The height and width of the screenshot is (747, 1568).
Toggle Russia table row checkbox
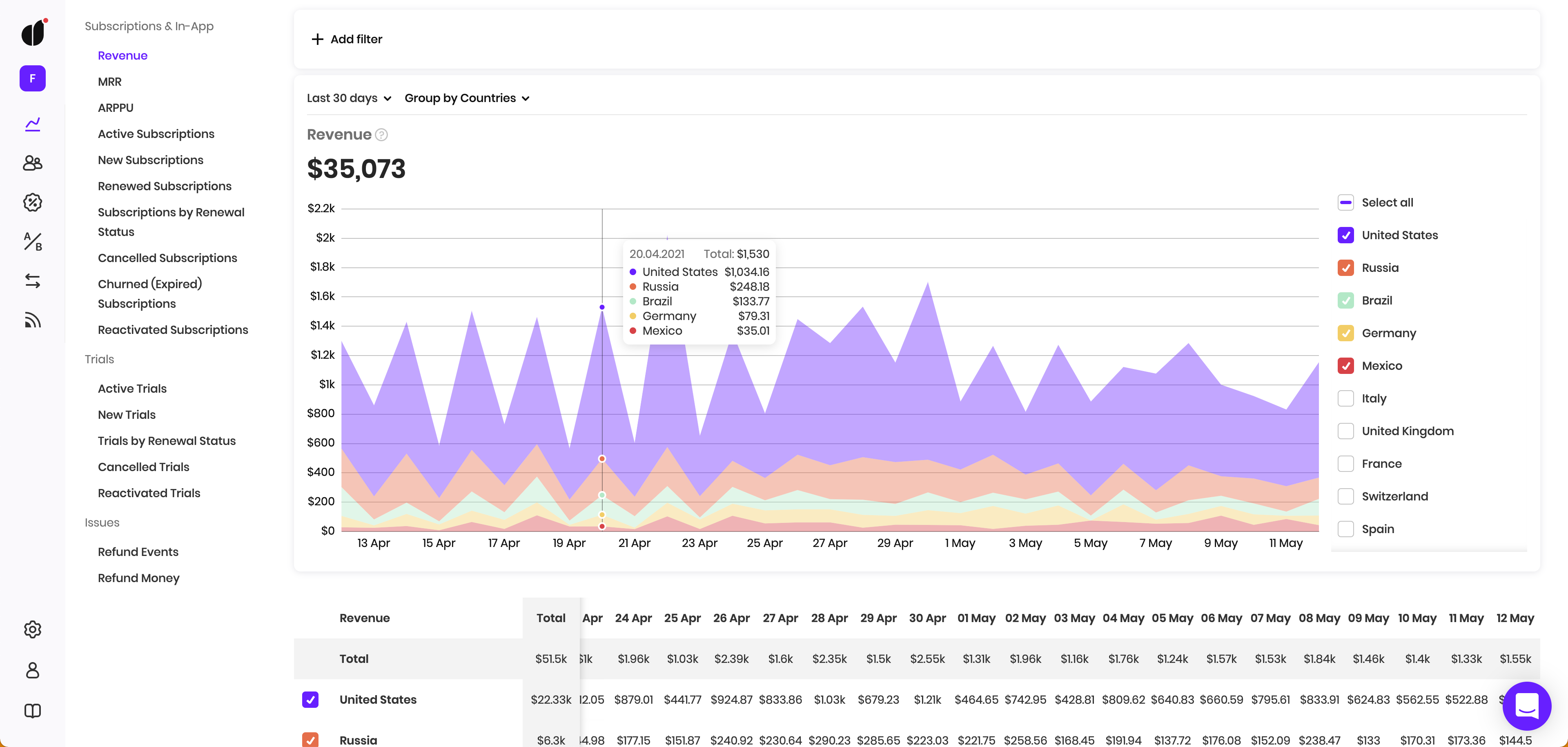click(310, 740)
